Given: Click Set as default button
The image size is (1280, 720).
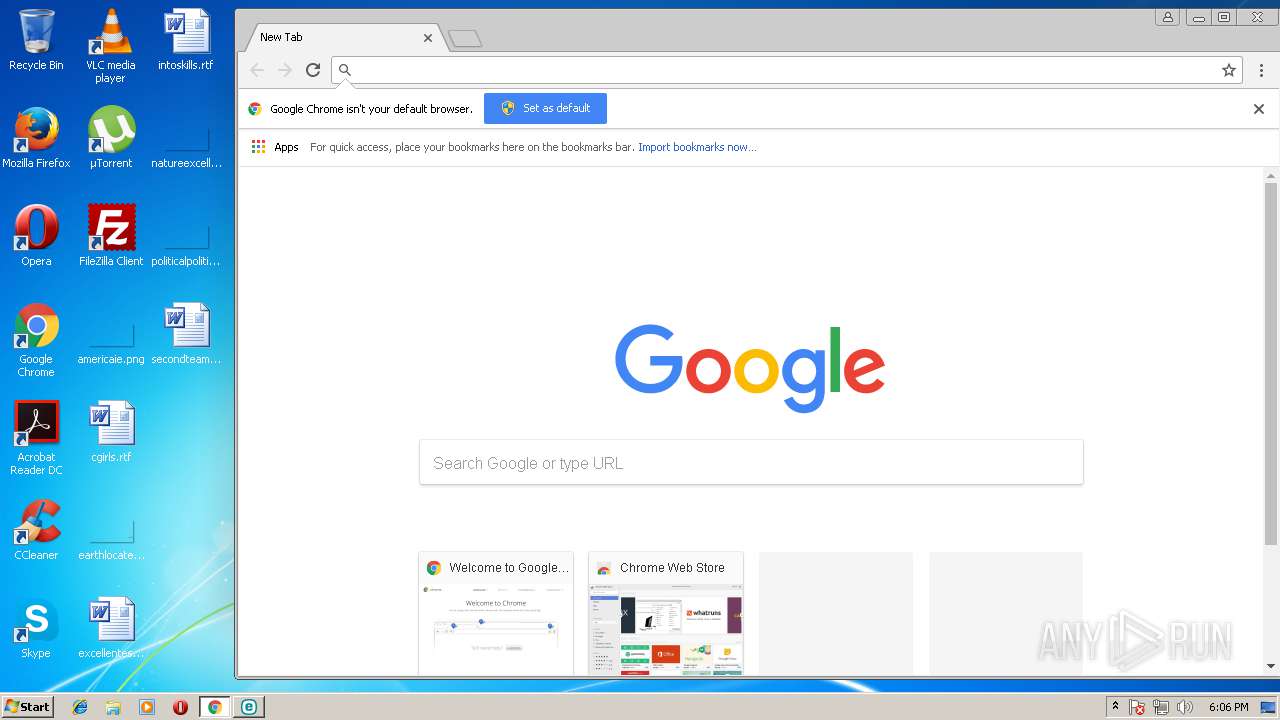Looking at the screenshot, I should pyautogui.click(x=545, y=108).
